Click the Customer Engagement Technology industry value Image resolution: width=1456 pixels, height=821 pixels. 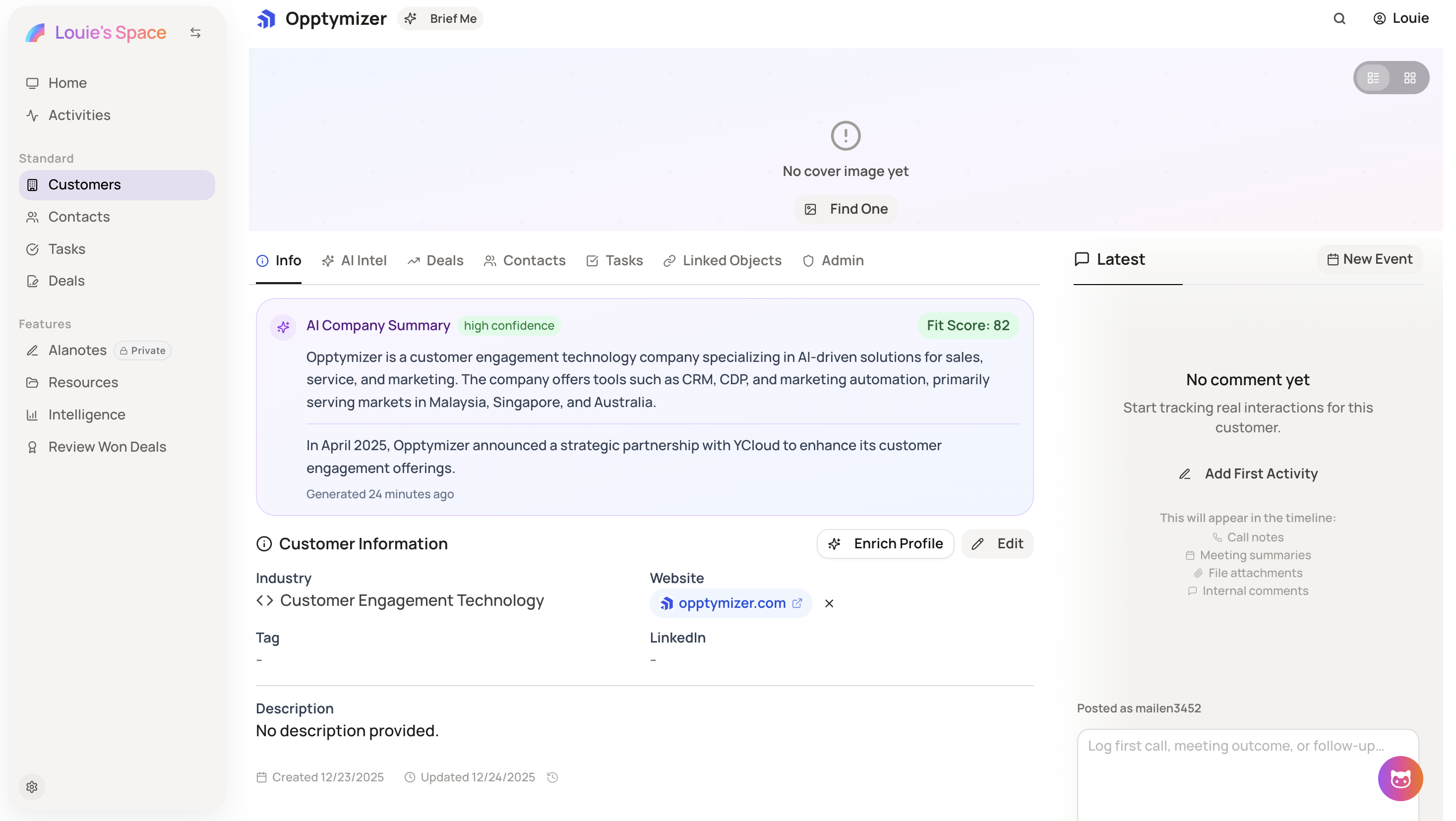click(x=412, y=600)
